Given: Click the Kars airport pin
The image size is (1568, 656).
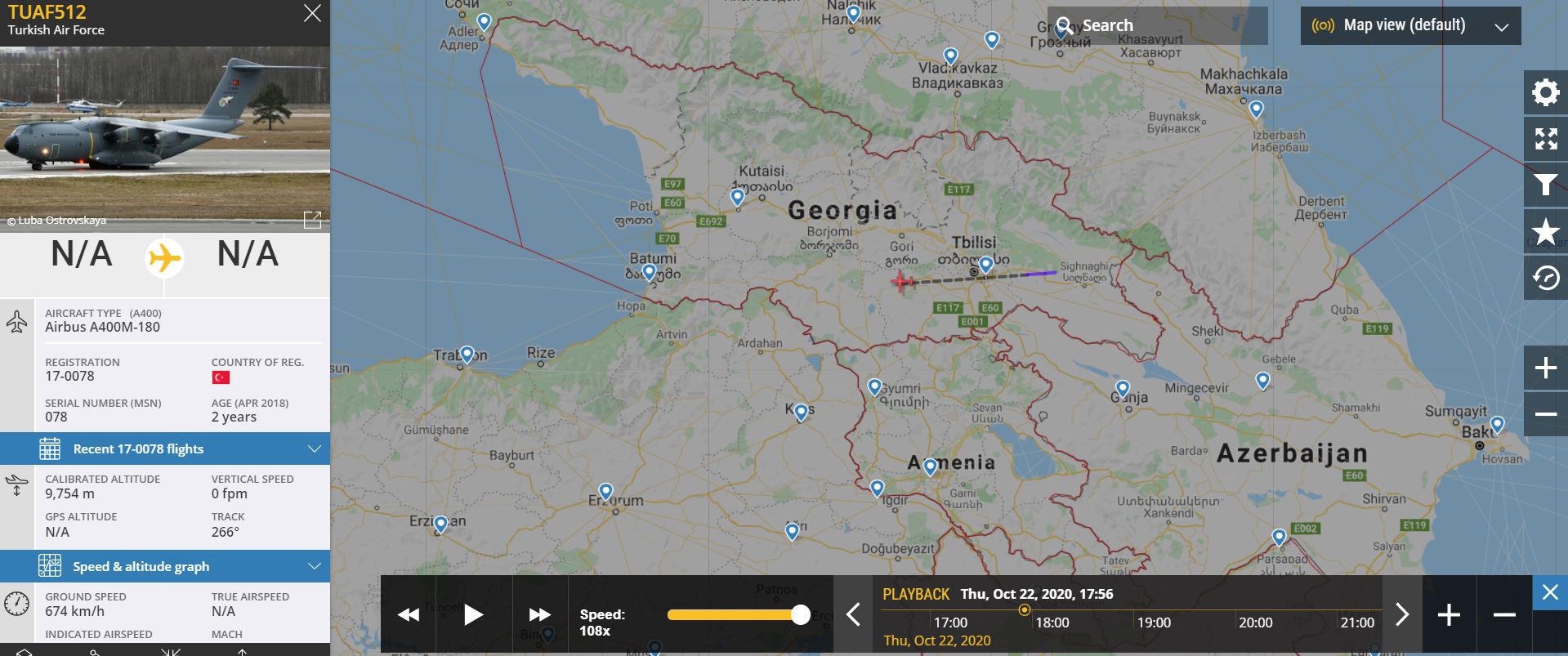Looking at the screenshot, I should tap(801, 412).
